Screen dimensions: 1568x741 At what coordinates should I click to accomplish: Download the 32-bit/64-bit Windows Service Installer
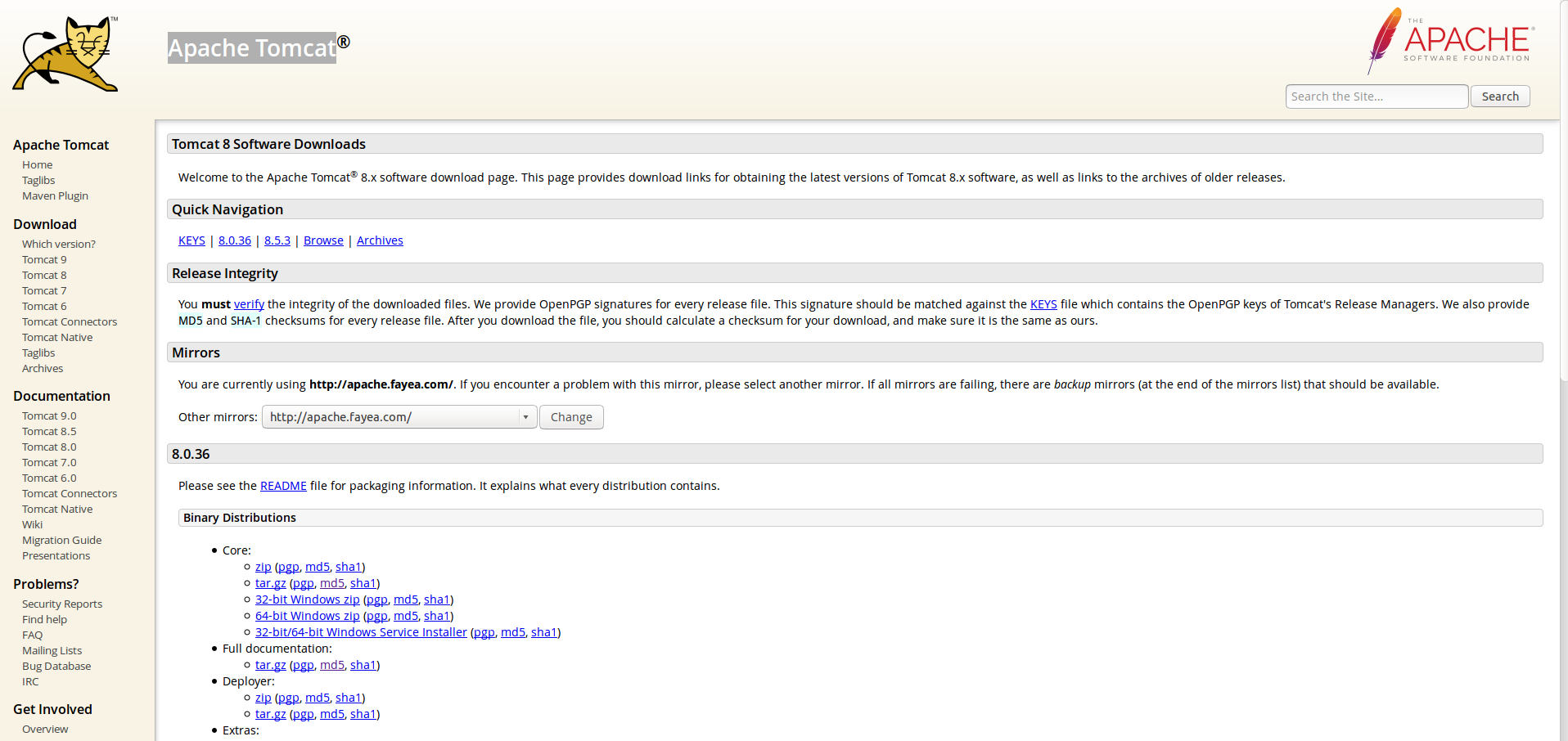361,632
